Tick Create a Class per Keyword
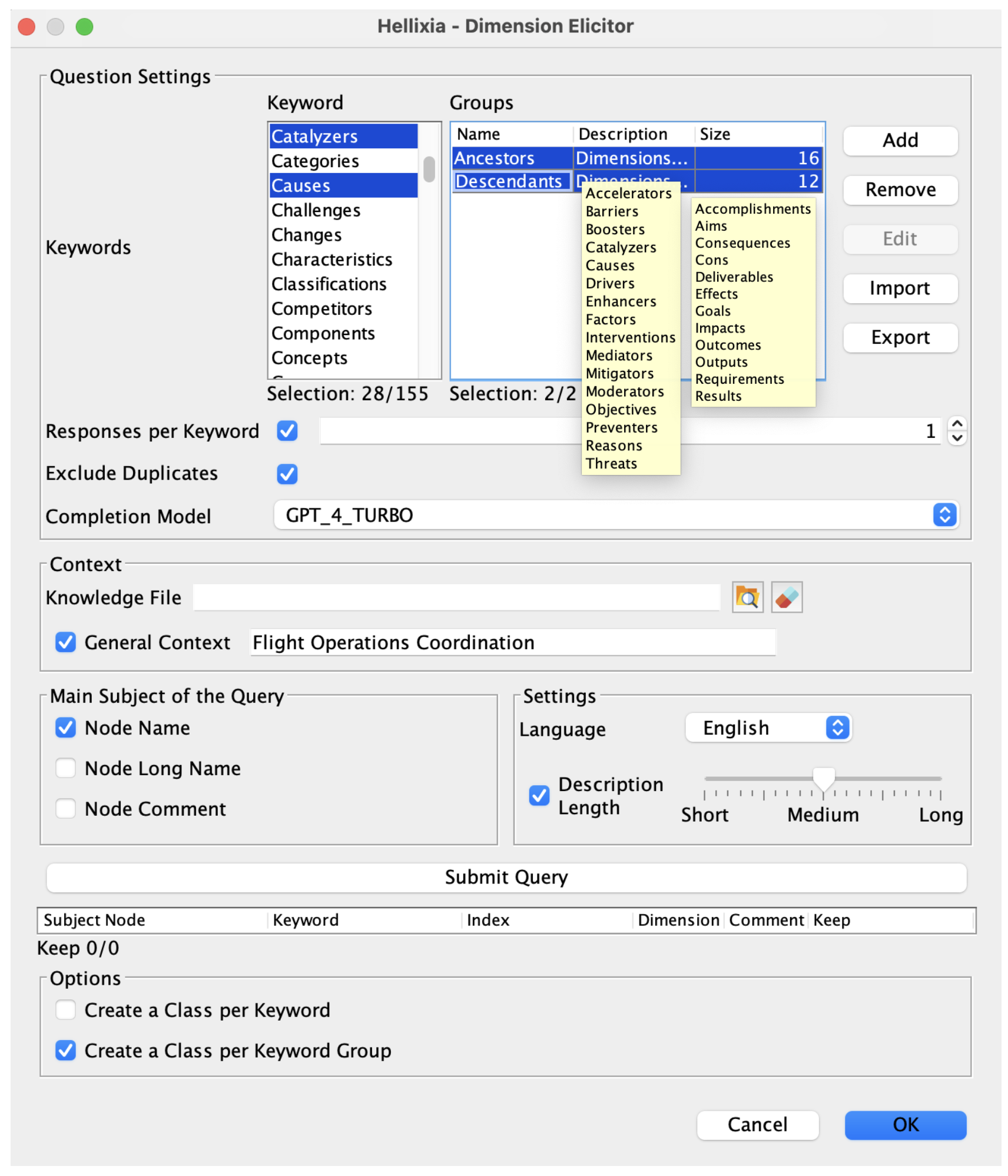This screenshot has width=1008, height=1176. tap(65, 1010)
